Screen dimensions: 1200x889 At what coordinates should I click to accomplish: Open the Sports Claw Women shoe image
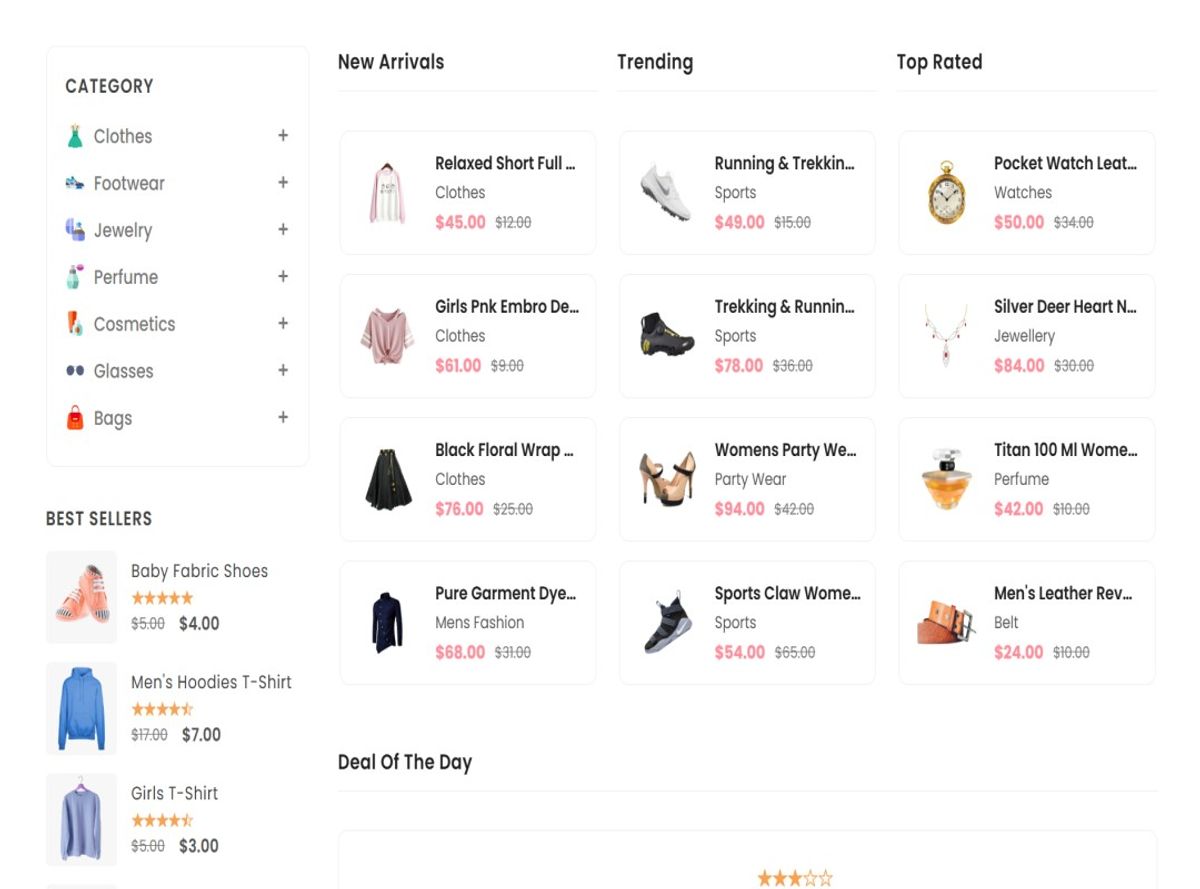(x=666, y=623)
